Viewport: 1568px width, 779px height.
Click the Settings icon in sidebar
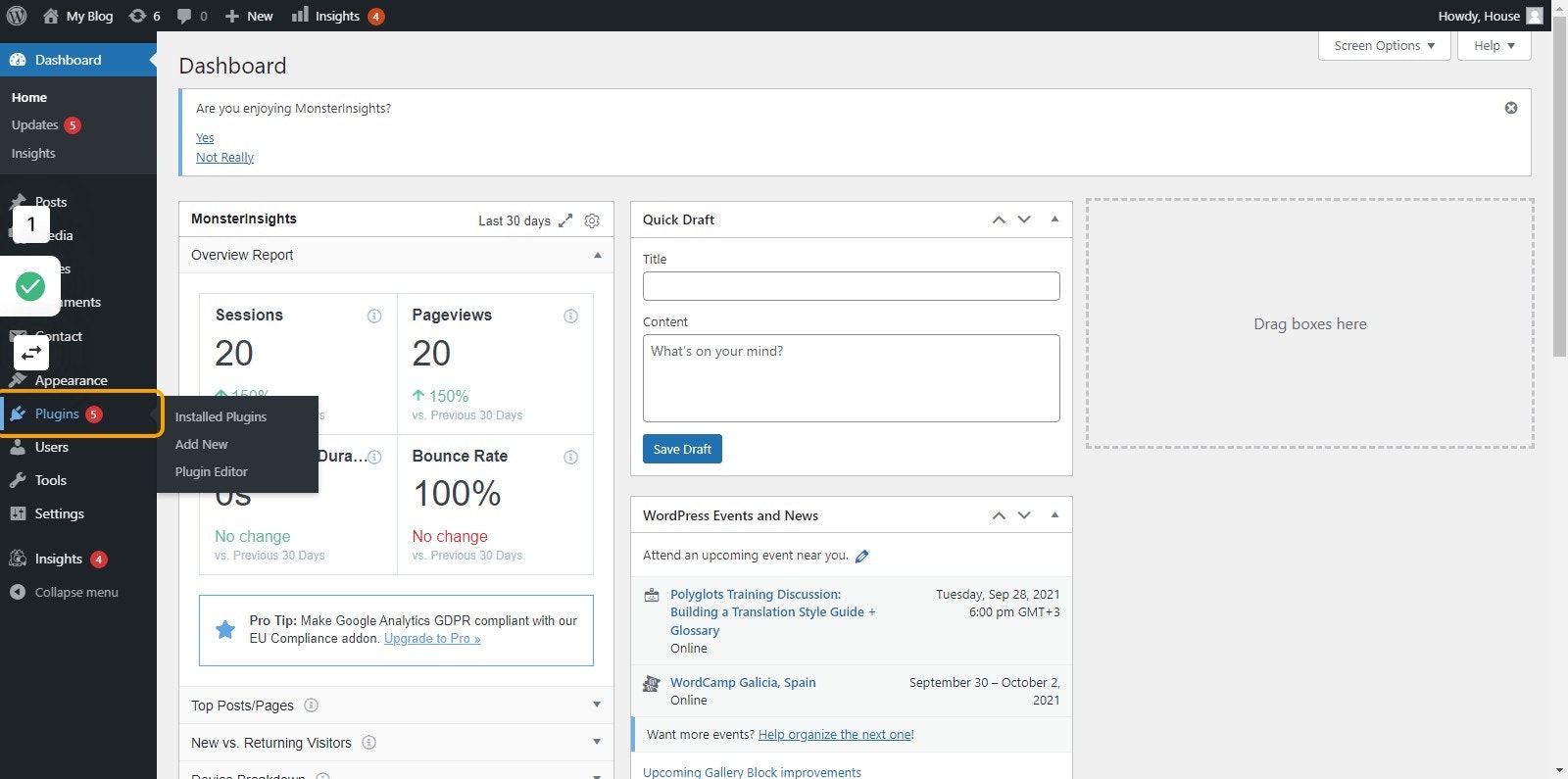18,514
